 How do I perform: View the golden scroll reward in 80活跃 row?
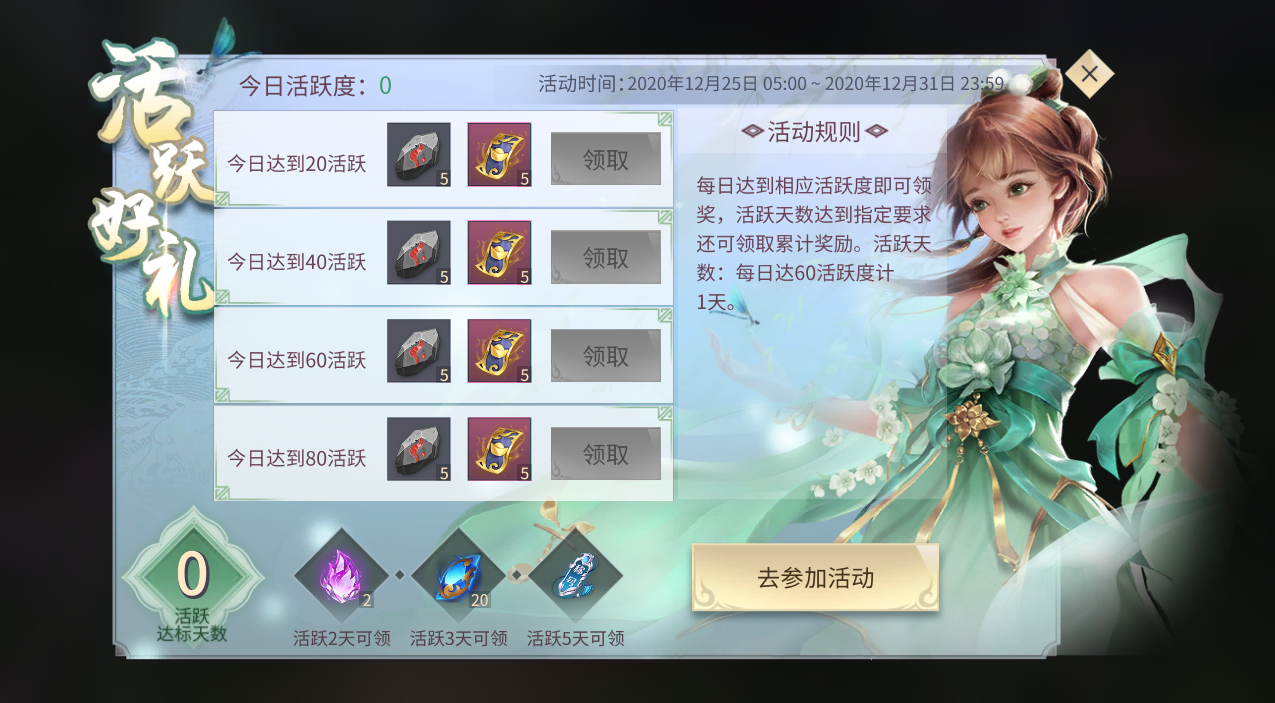(499, 449)
